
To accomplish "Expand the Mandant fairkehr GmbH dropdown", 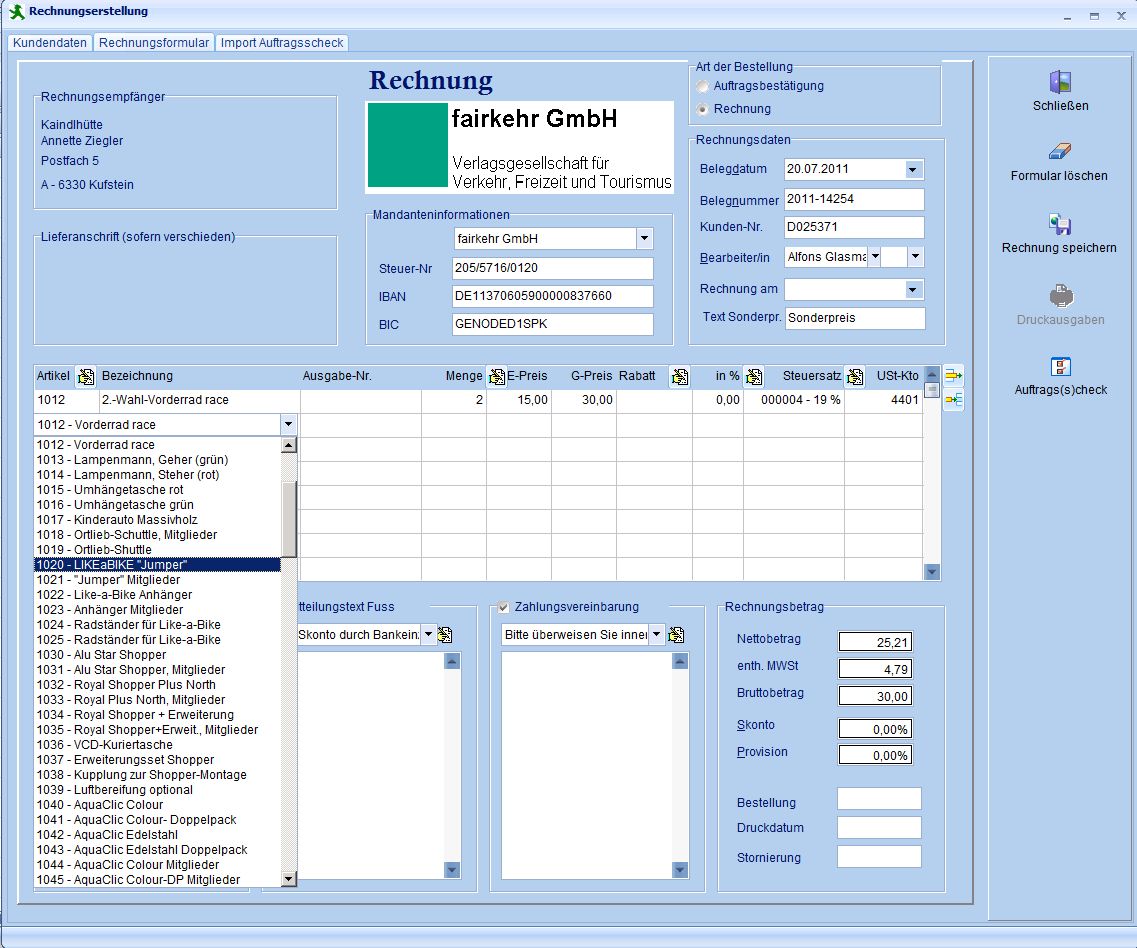I will (x=644, y=239).
